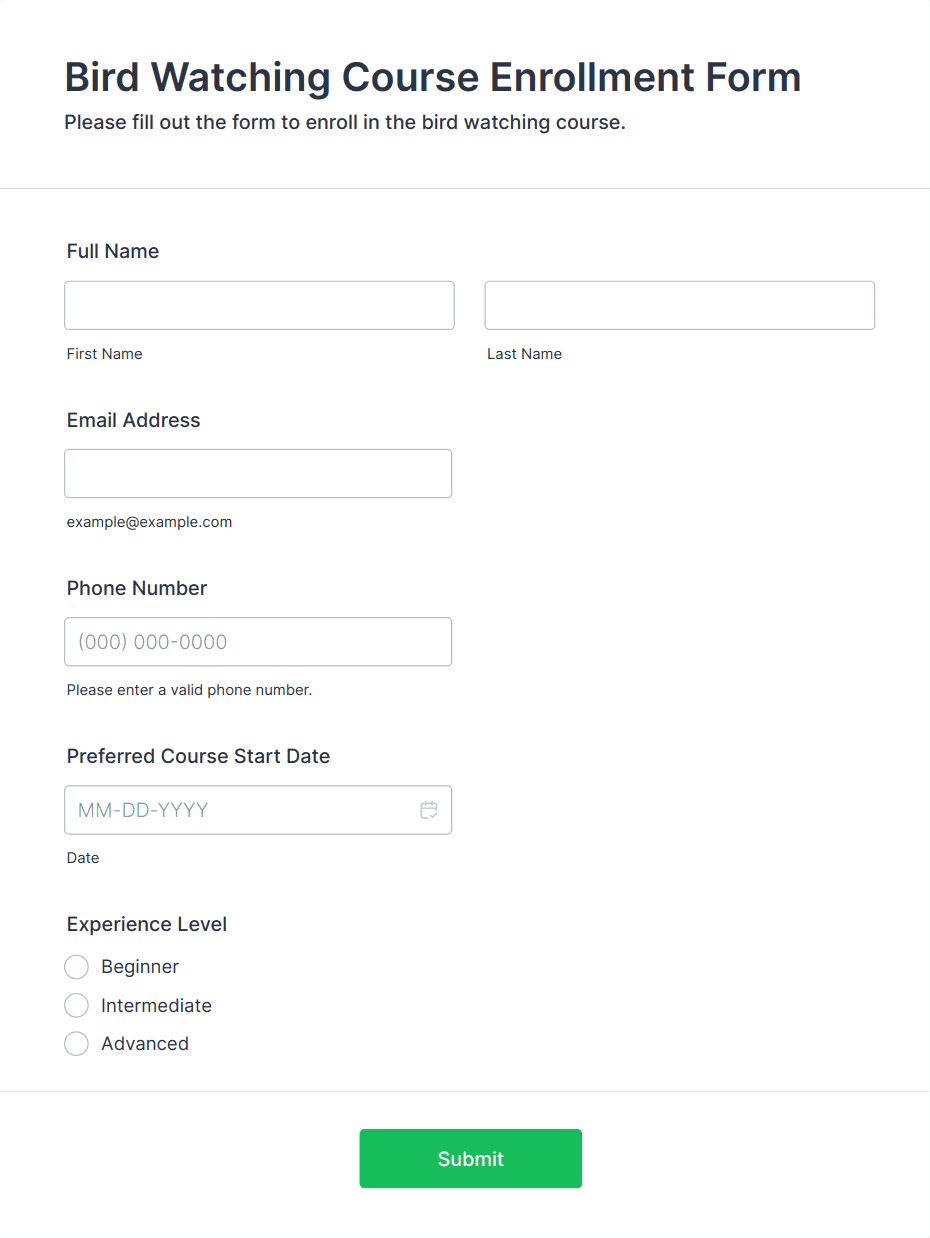Click the Email Address label
930x1238 pixels.
click(x=134, y=420)
